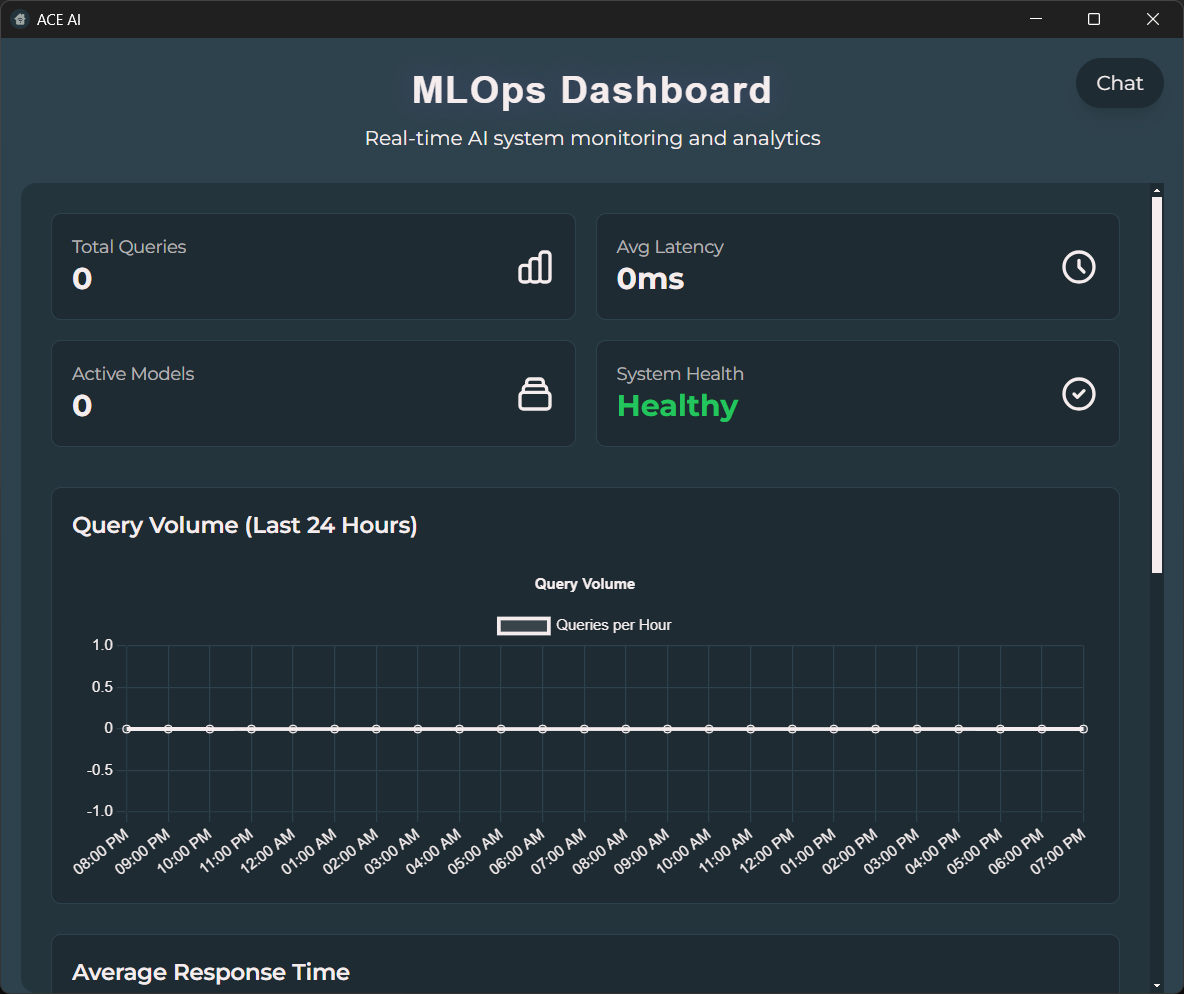
Task: Click the bar chart icon on Total Queries card
Action: point(535,267)
